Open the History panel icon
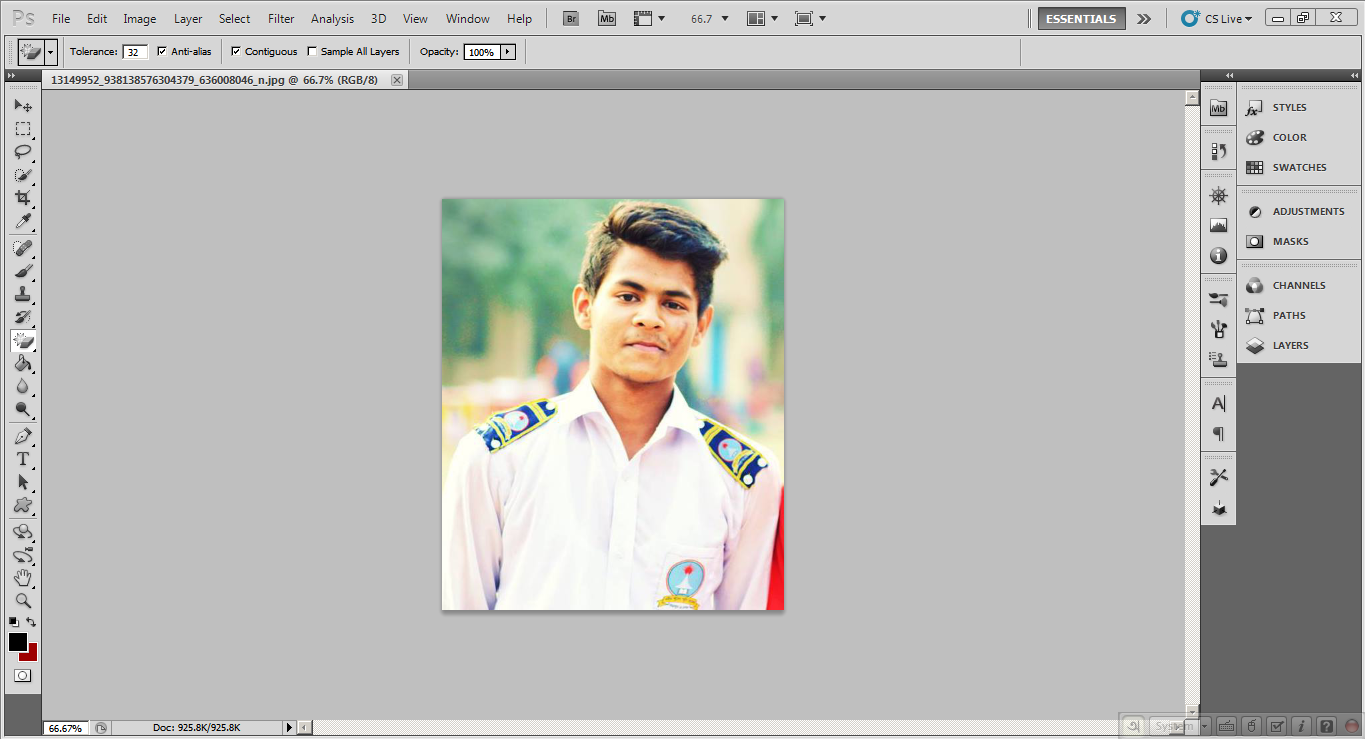 1218,151
